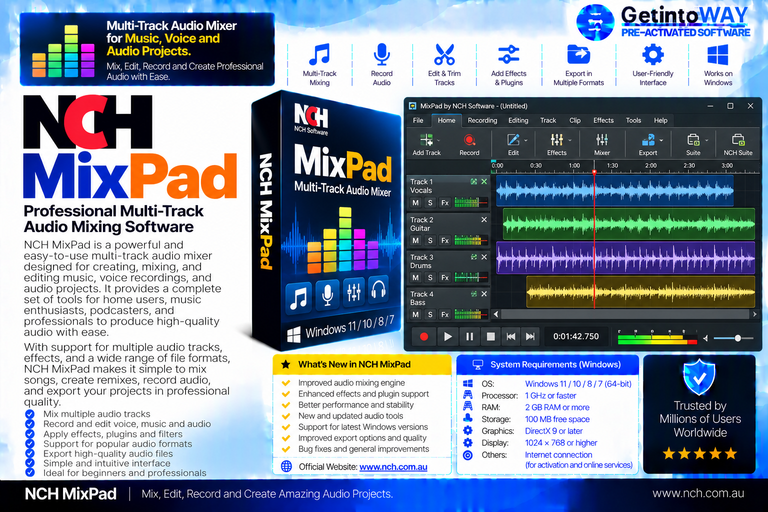
Task: Remove Track 4 Bass with its X
Action: 484,294
